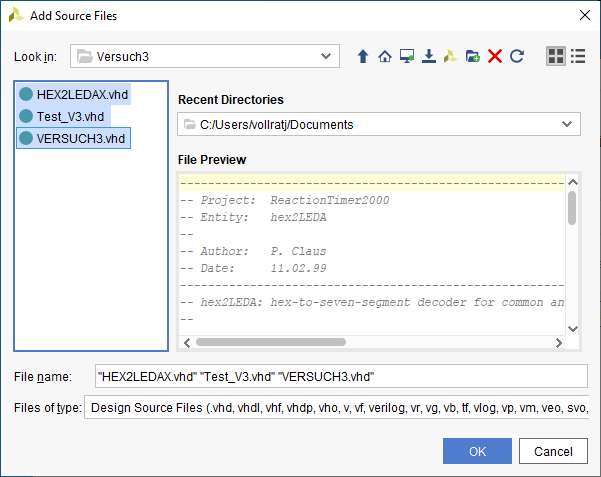Screen dimensions: 601x477
Task: Select HEX2LEDAX.vhd in the file list
Action: (82, 94)
